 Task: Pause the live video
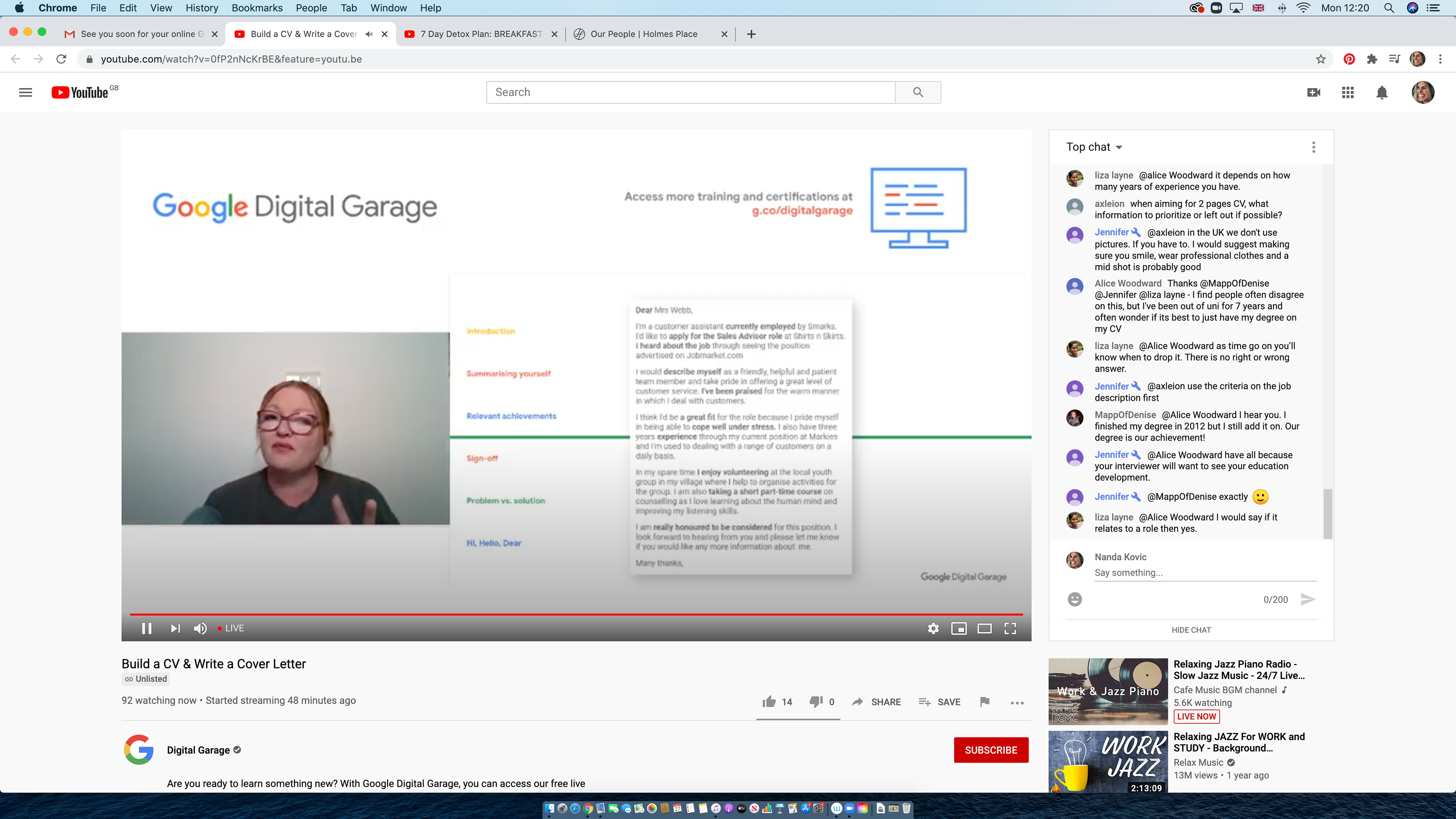146,628
